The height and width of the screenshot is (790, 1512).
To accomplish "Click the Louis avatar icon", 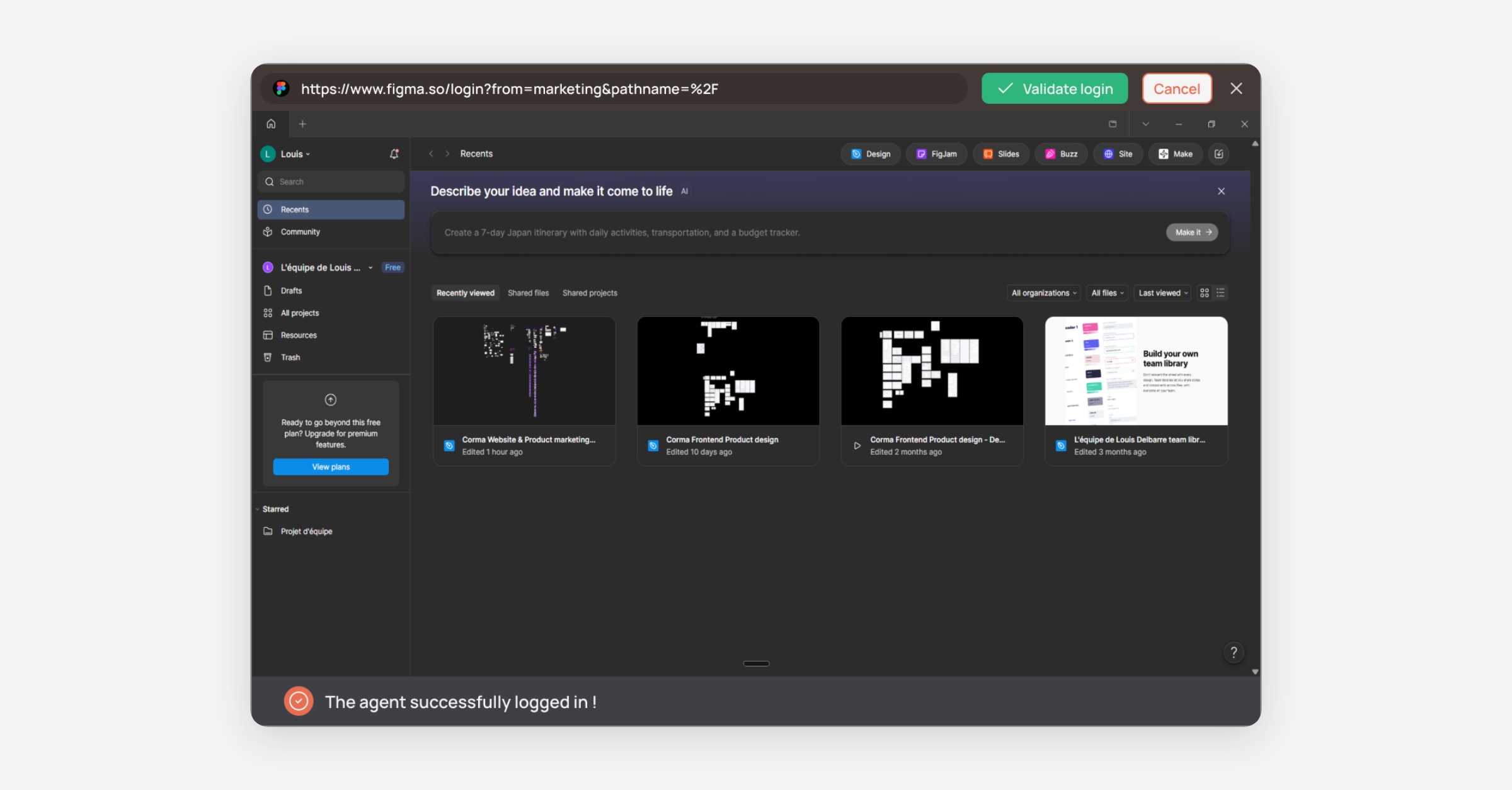I will [x=268, y=154].
